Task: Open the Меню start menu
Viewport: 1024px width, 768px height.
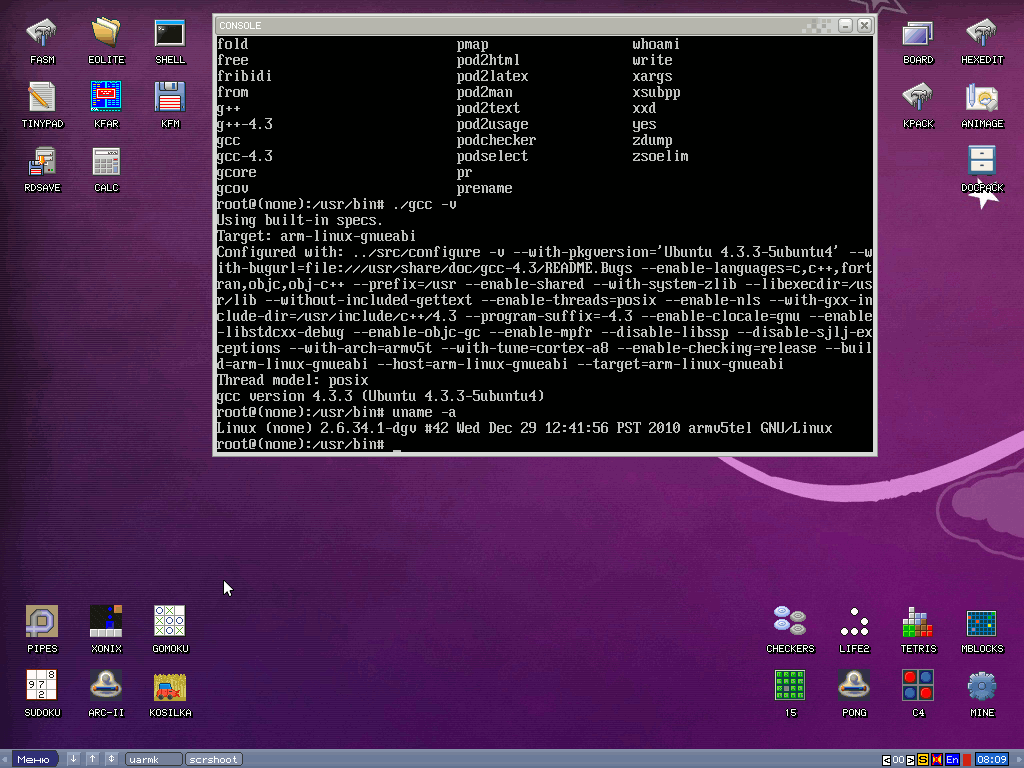Action: [33, 758]
